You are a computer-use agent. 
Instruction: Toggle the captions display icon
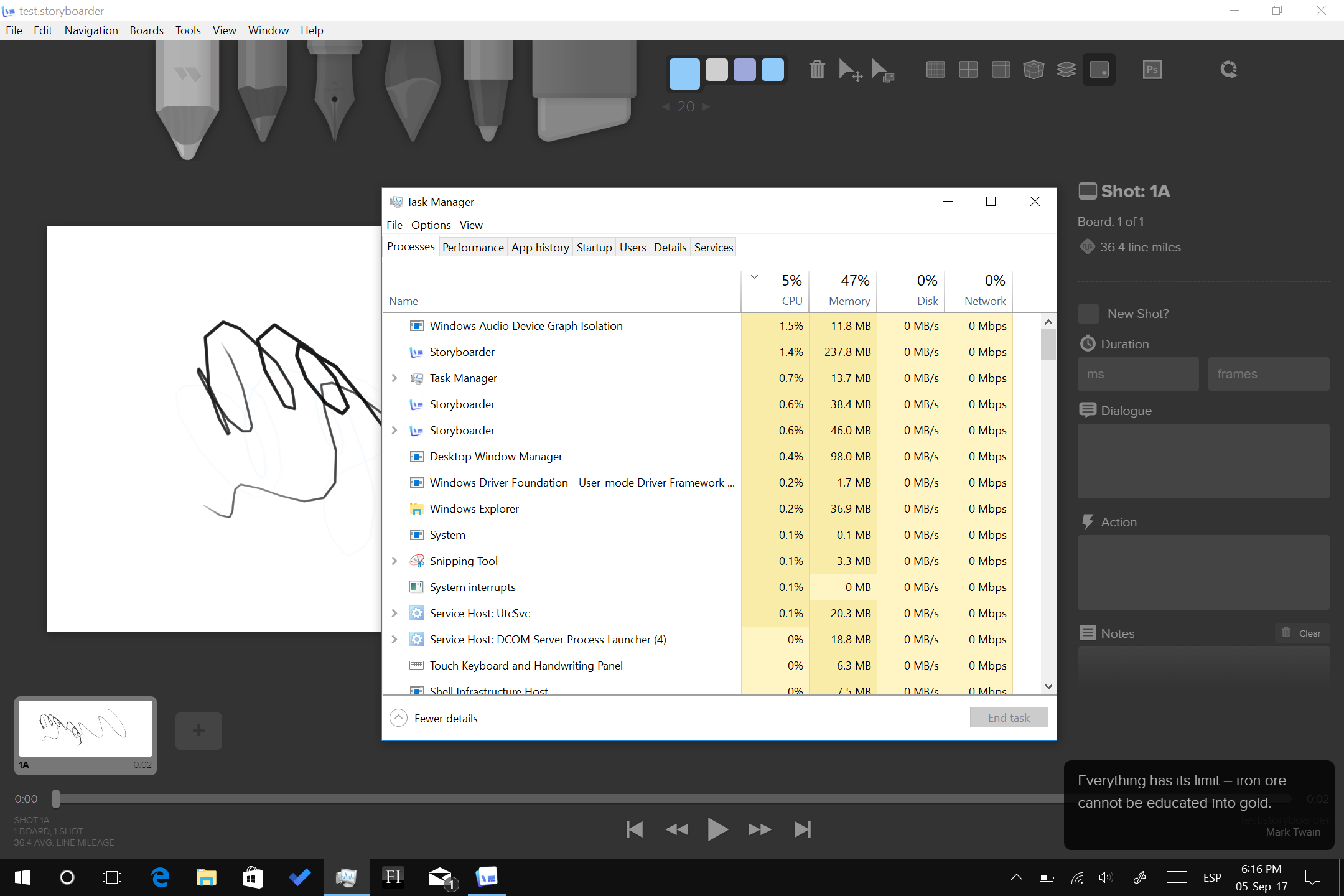[1099, 70]
